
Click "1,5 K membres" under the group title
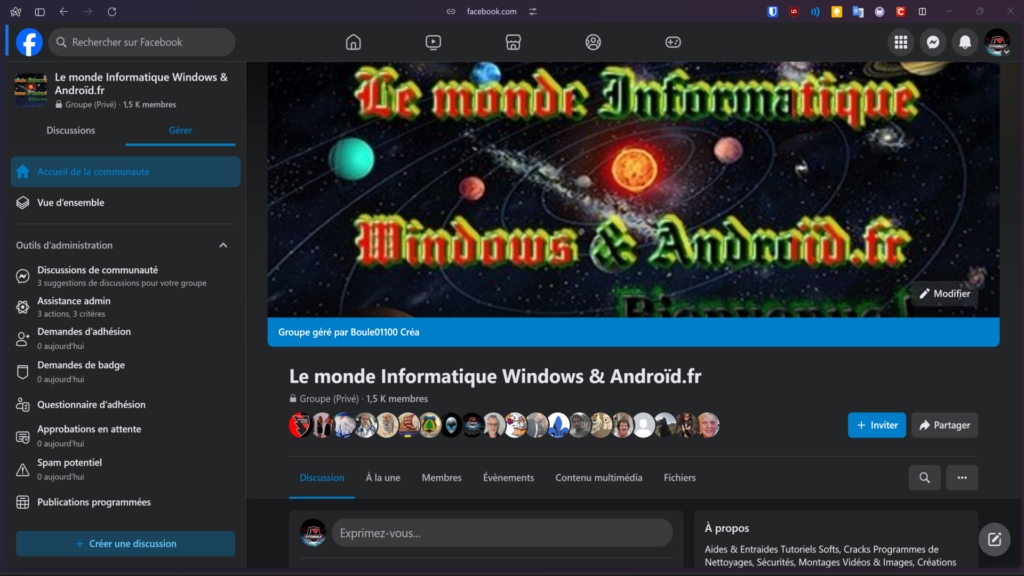397,399
